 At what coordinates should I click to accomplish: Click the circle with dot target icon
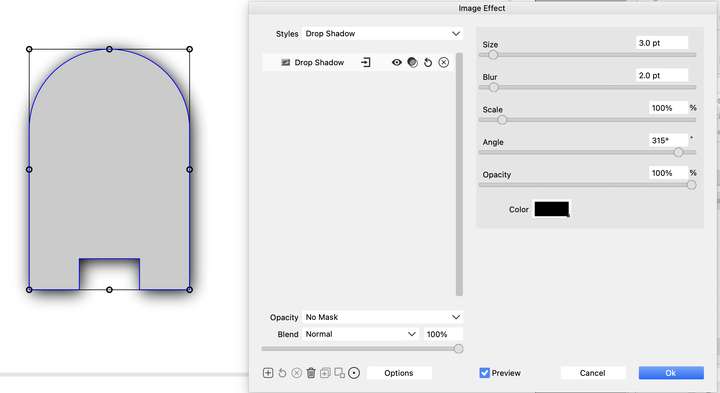(354, 373)
